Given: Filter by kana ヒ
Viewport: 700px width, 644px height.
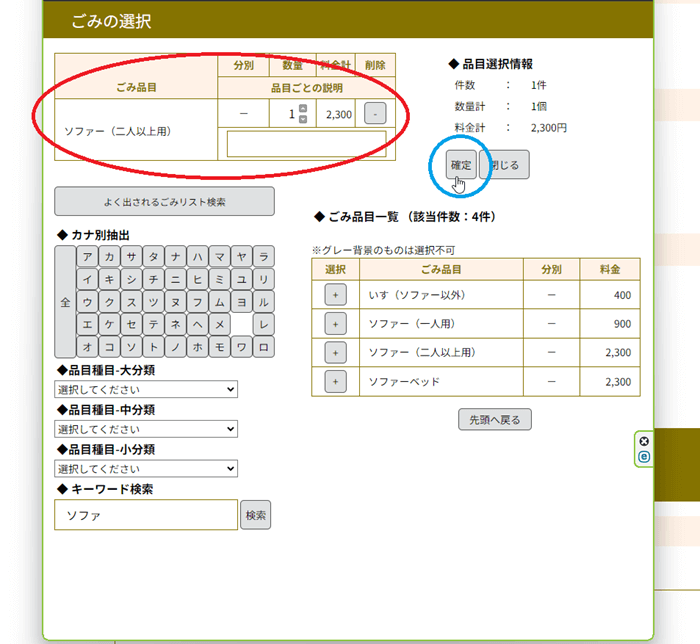Looking at the screenshot, I should (197, 279).
